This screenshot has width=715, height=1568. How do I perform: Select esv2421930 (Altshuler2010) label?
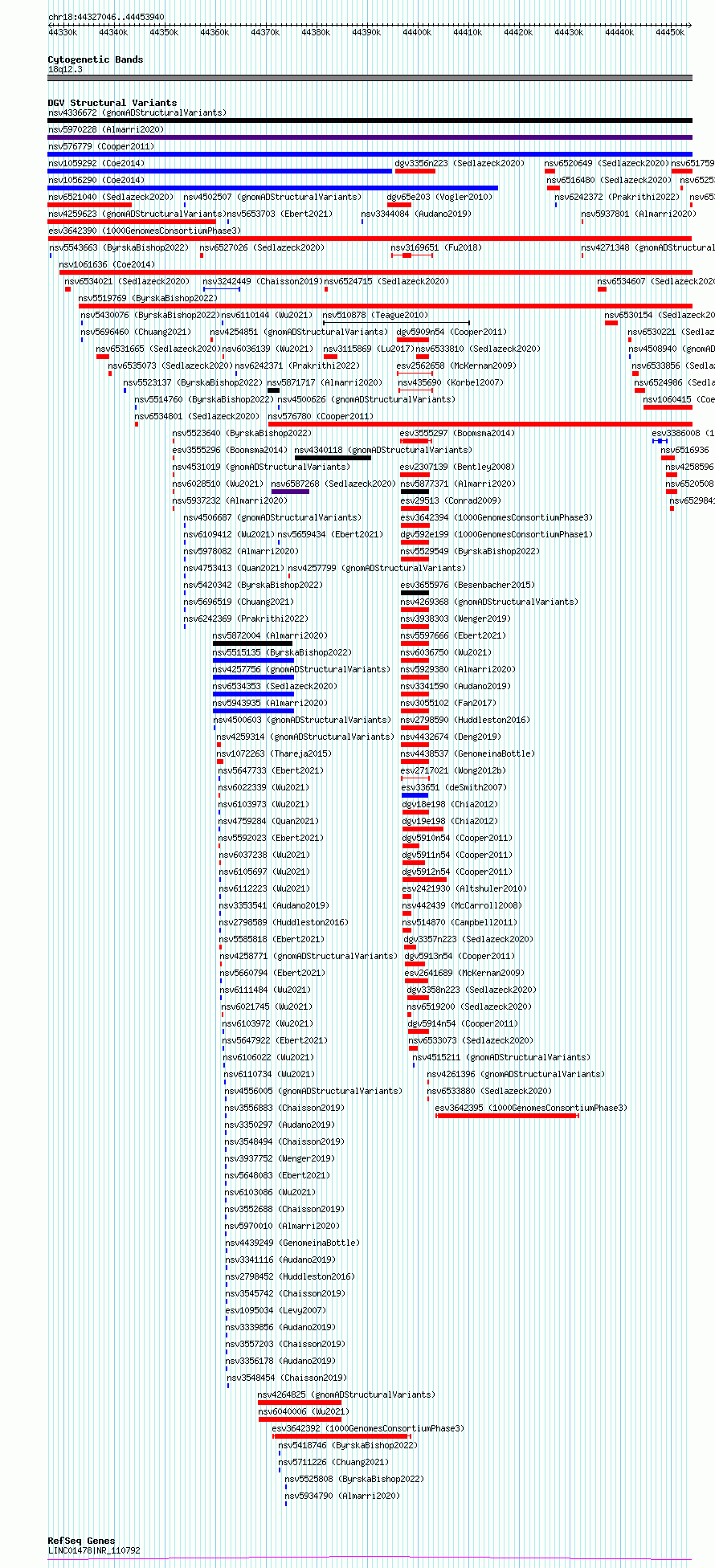click(465, 888)
